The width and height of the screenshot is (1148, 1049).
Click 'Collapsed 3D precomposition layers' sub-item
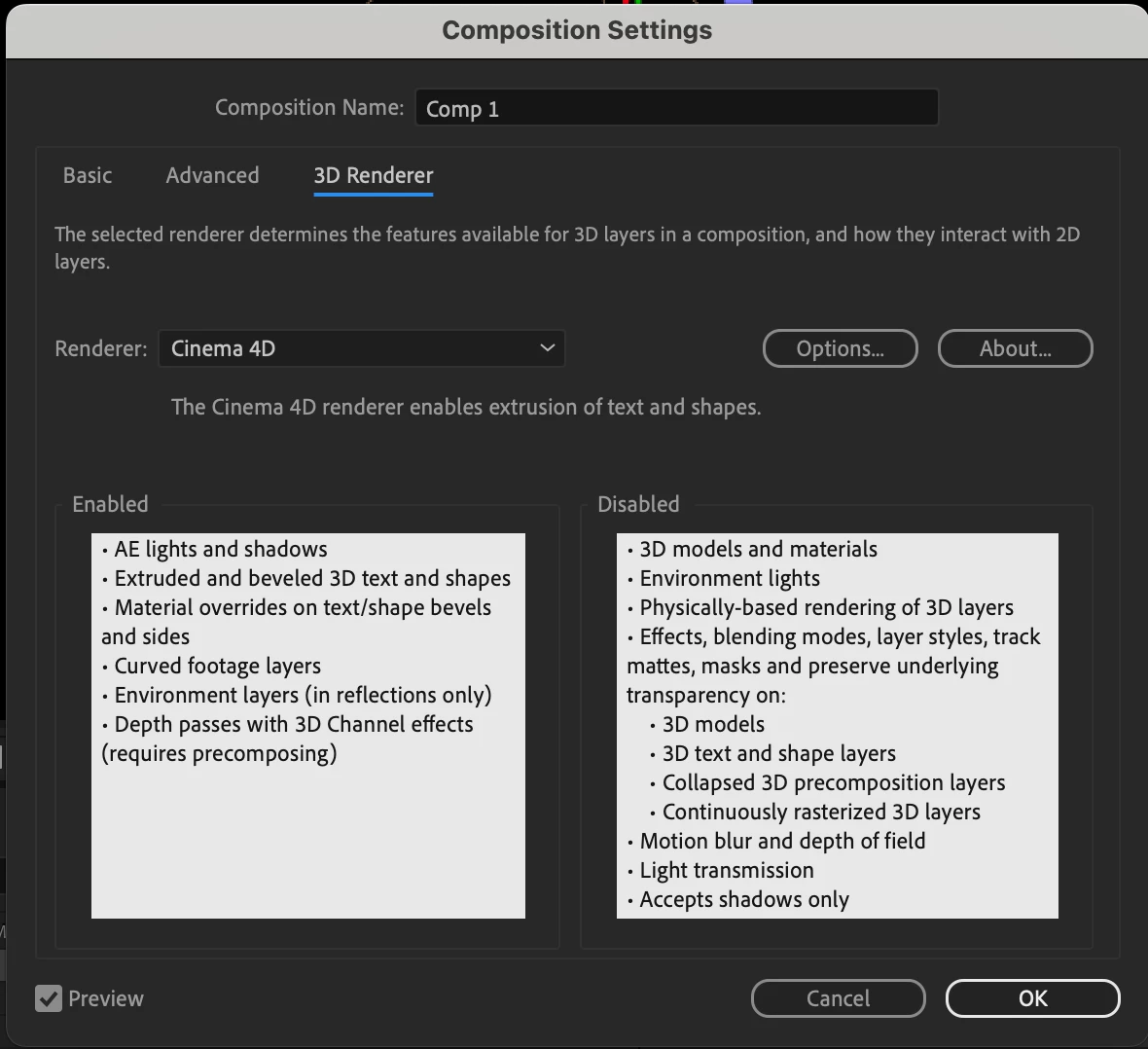point(833,783)
